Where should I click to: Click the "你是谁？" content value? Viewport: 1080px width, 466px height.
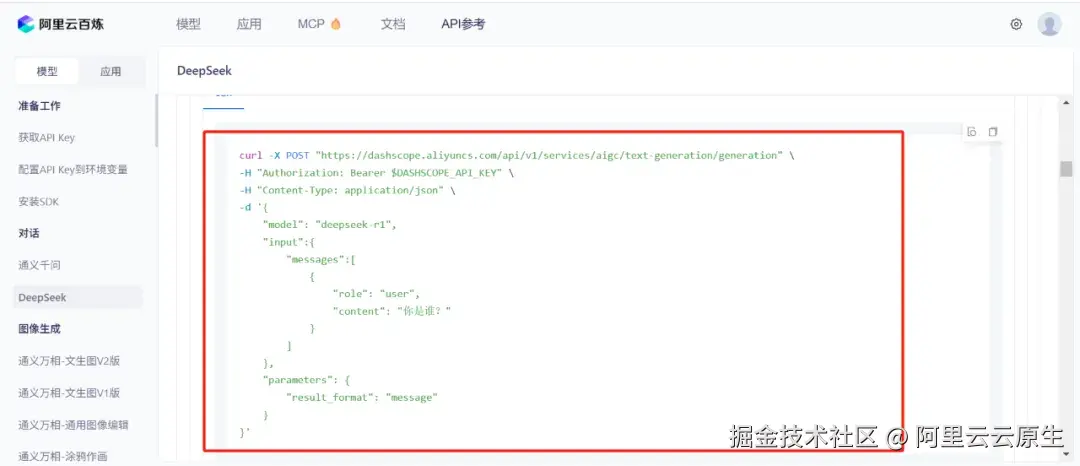click(424, 312)
